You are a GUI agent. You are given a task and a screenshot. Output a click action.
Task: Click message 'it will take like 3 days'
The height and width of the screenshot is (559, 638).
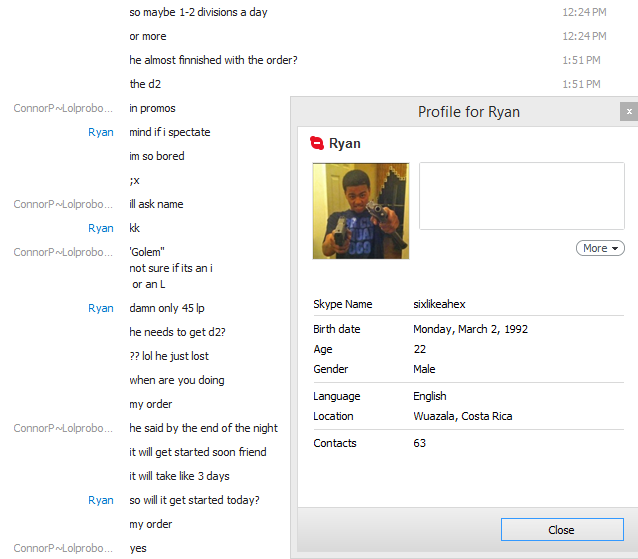[179, 476]
